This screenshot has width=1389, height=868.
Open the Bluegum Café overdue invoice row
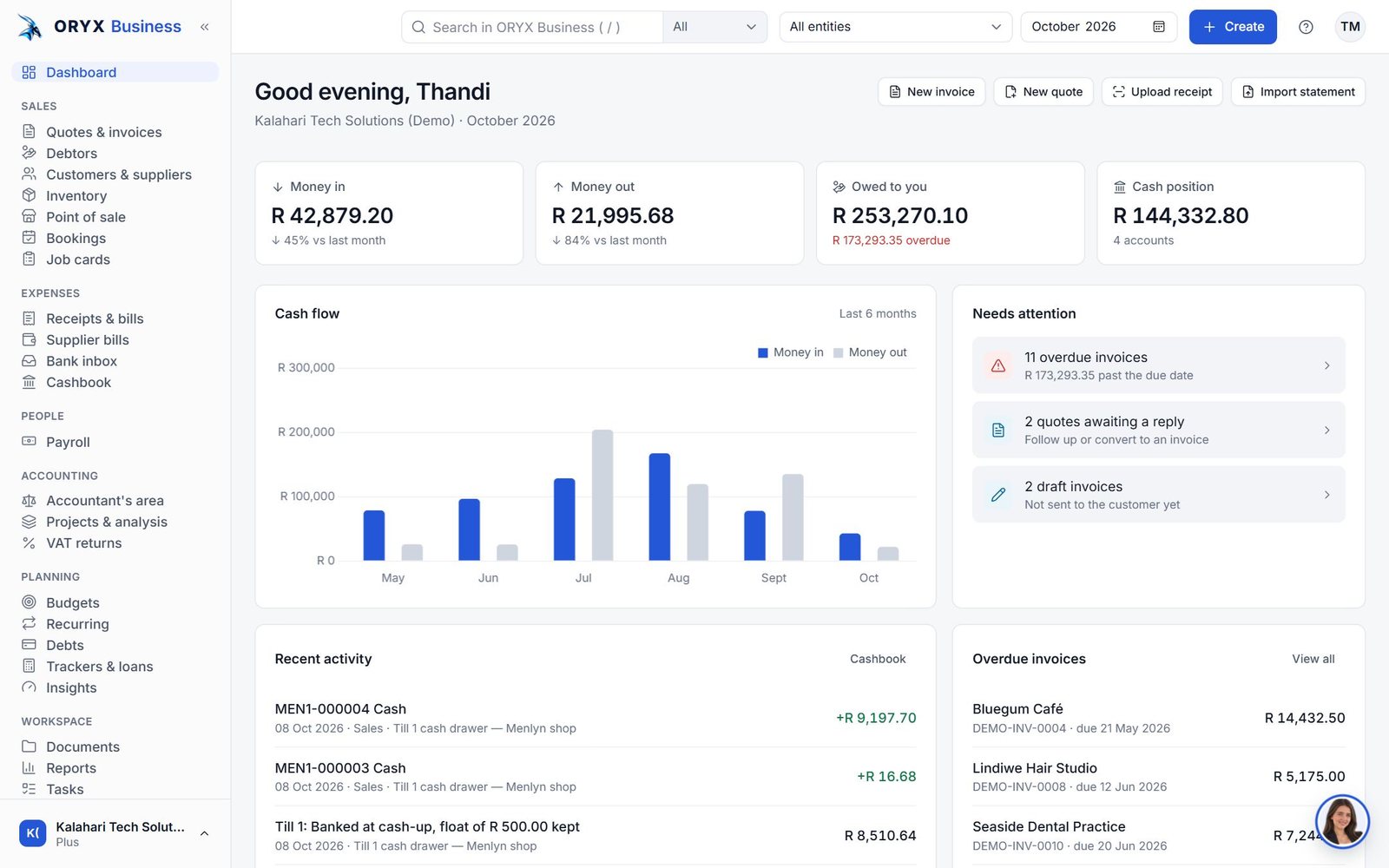coord(1158,718)
